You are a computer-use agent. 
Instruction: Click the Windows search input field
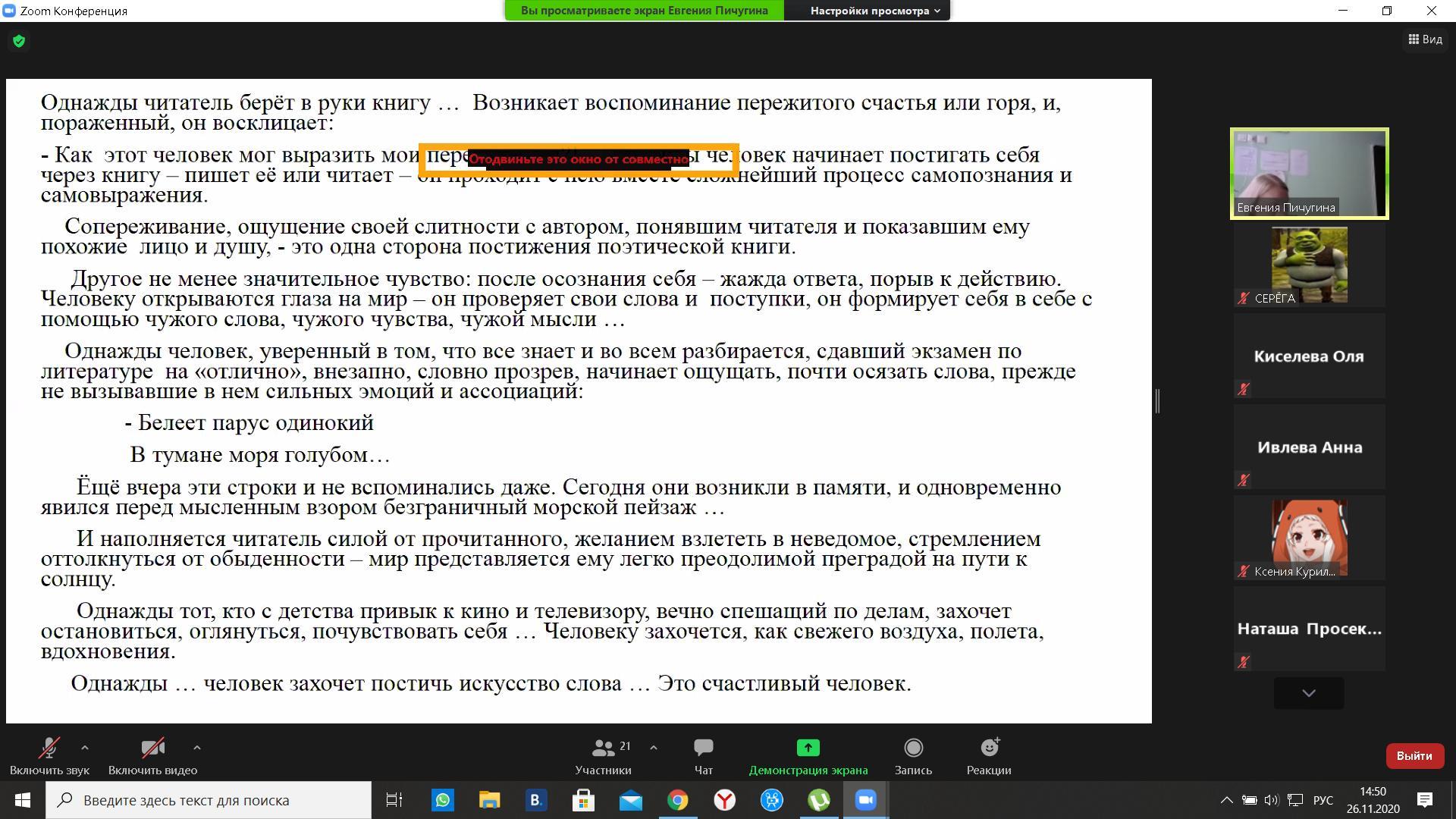point(209,800)
